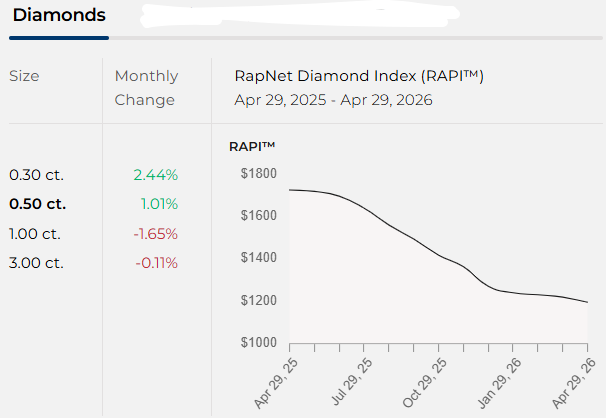This screenshot has height=418, width=606.
Task: Click the RAPI™ axis label
Action: coord(252,146)
